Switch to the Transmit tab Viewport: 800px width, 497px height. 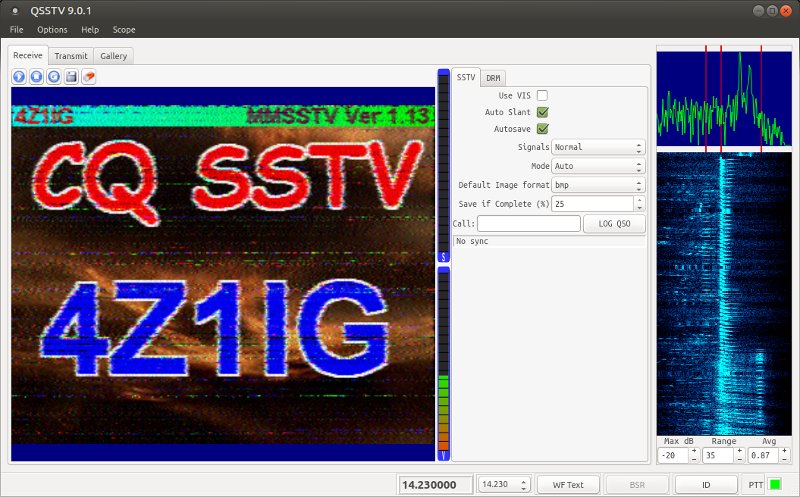71,56
